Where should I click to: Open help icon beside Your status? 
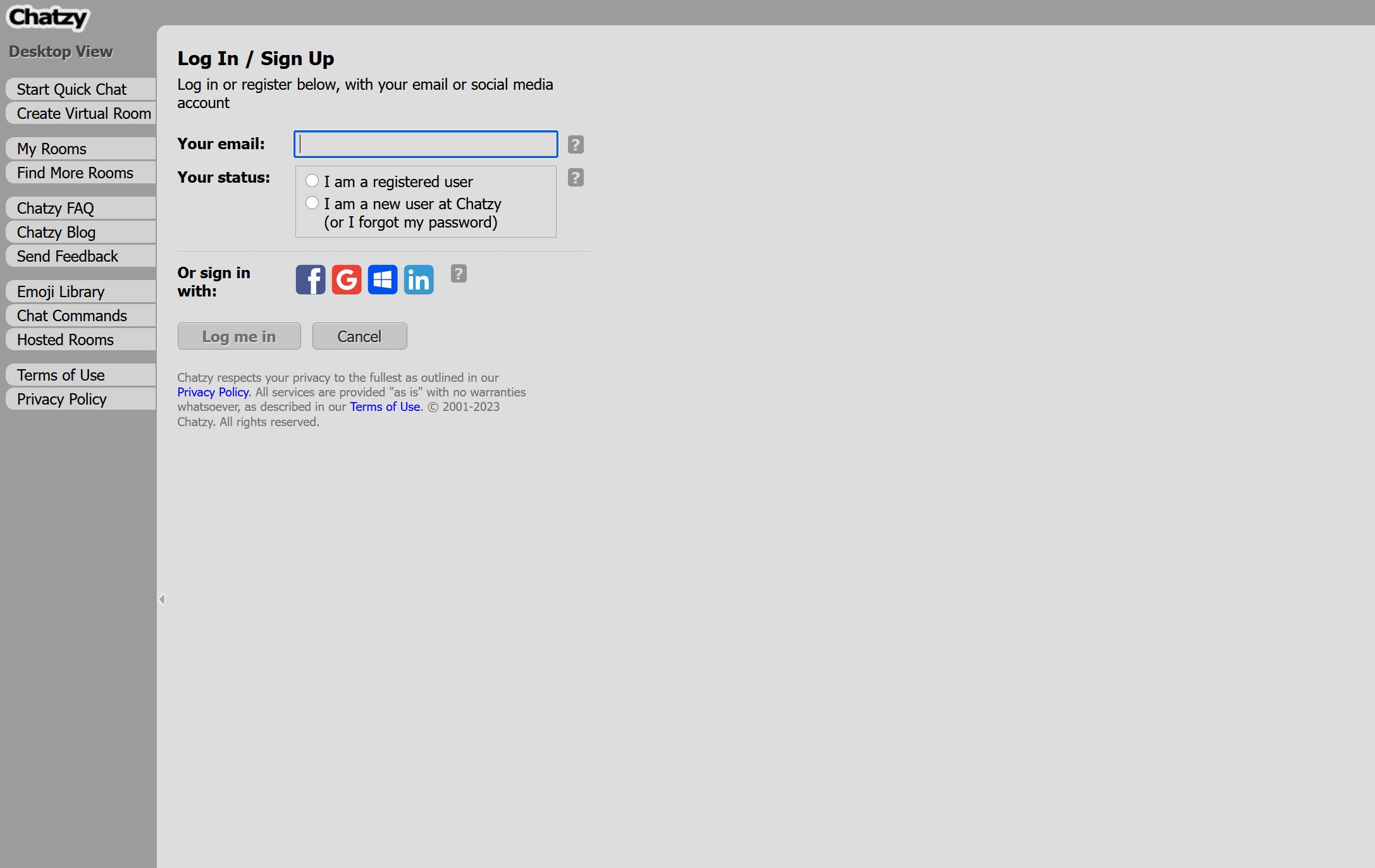point(576,178)
